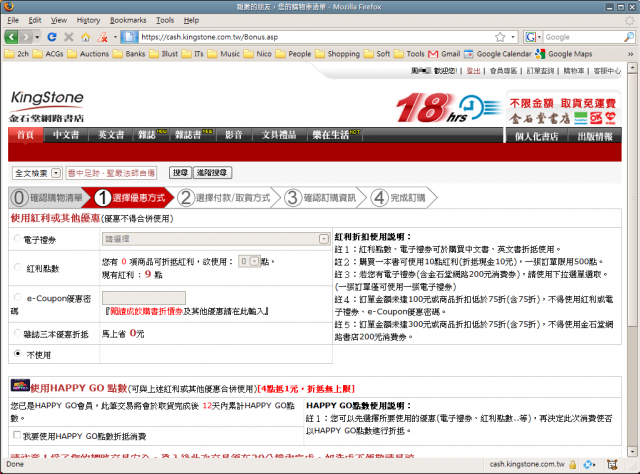Open the Help menu

(x=191, y=20)
